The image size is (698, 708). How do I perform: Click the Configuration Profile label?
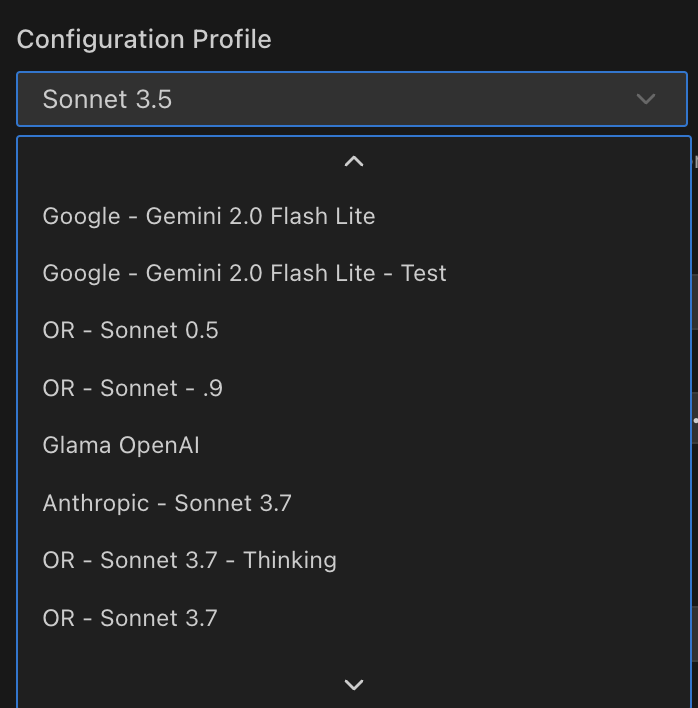pyautogui.click(x=144, y=39)
